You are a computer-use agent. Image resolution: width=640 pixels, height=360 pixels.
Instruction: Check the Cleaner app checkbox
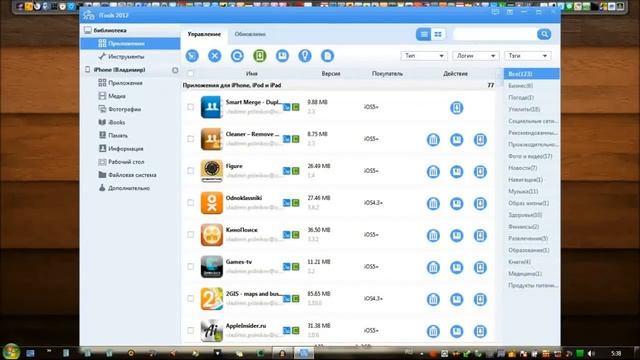coord(191,139)
